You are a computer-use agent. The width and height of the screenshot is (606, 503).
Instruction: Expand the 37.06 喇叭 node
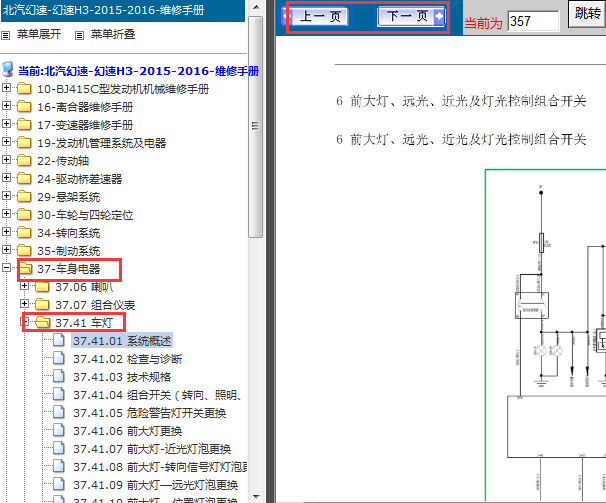pyautogui.click(x=24, y=286)
